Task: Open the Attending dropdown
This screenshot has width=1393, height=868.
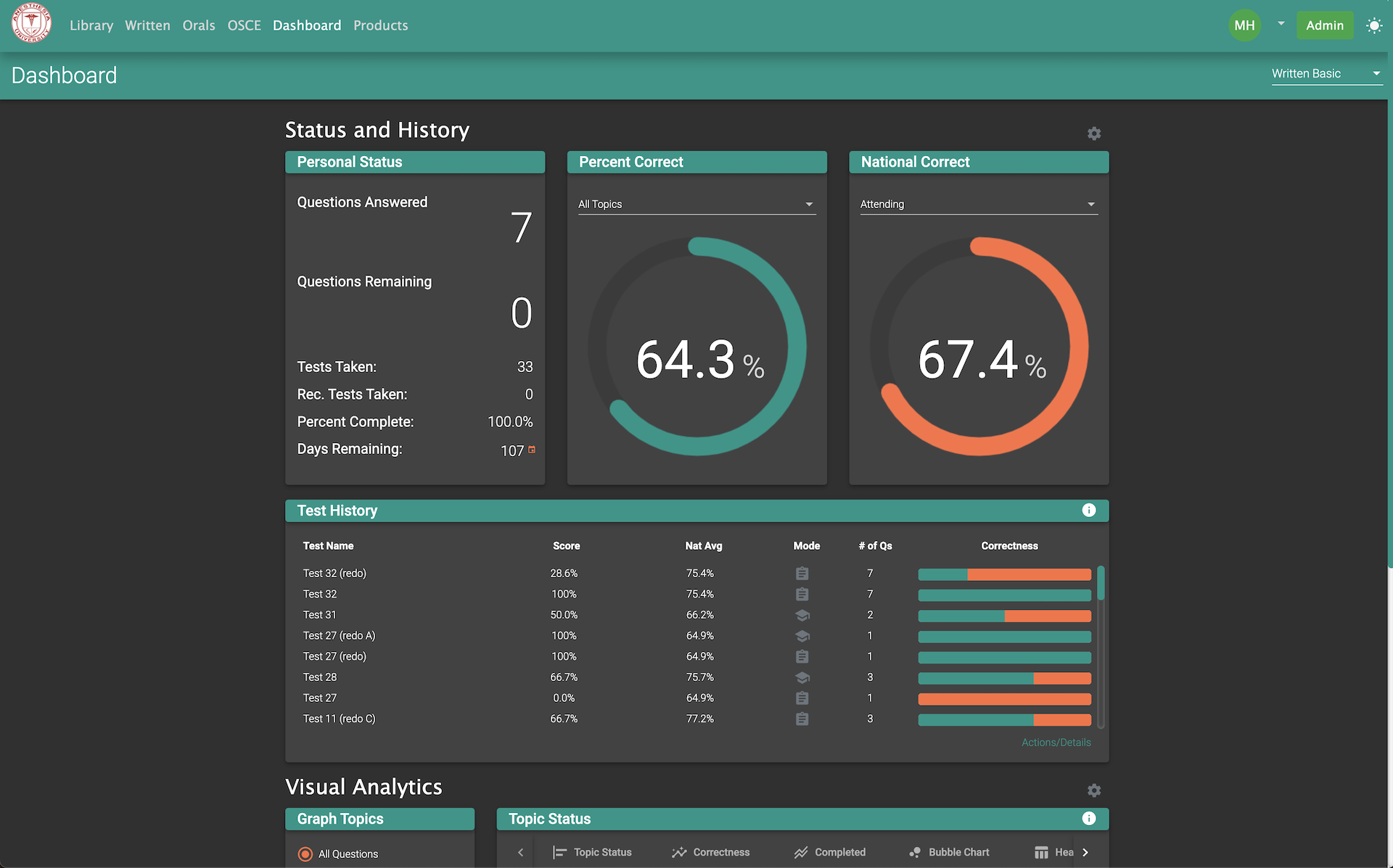Action: [x=977, y=204]
